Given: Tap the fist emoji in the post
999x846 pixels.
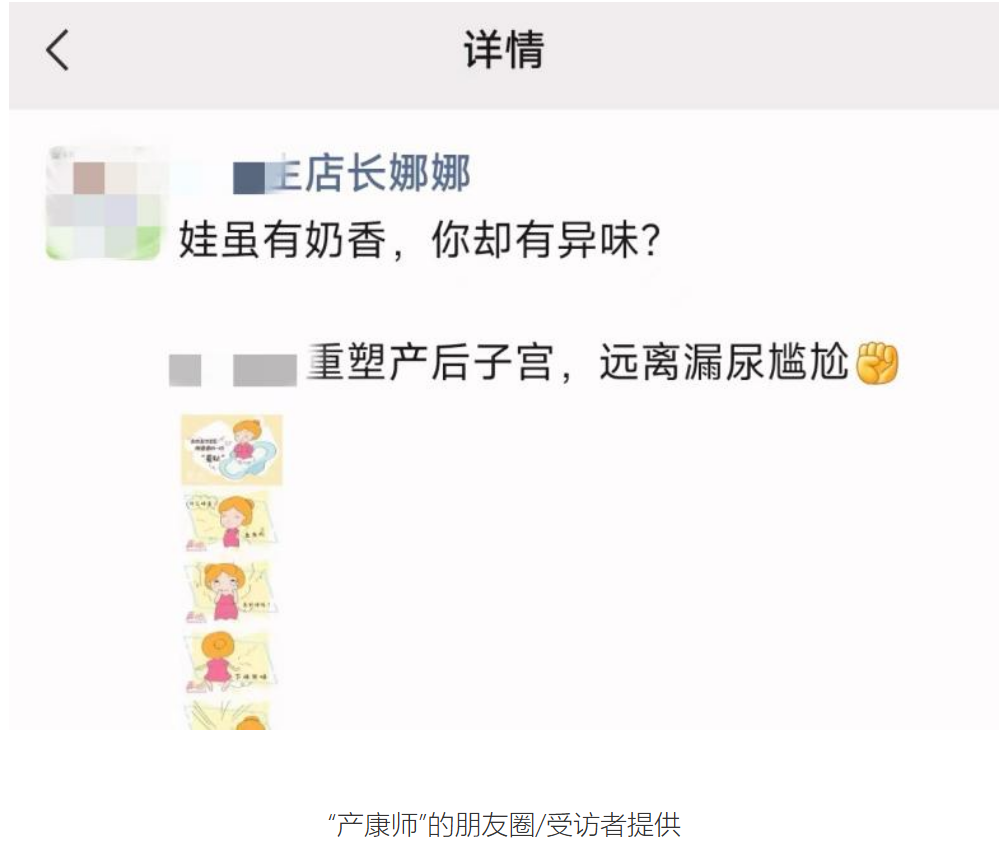Looking at the screenshot, I should tap(877, 363).
